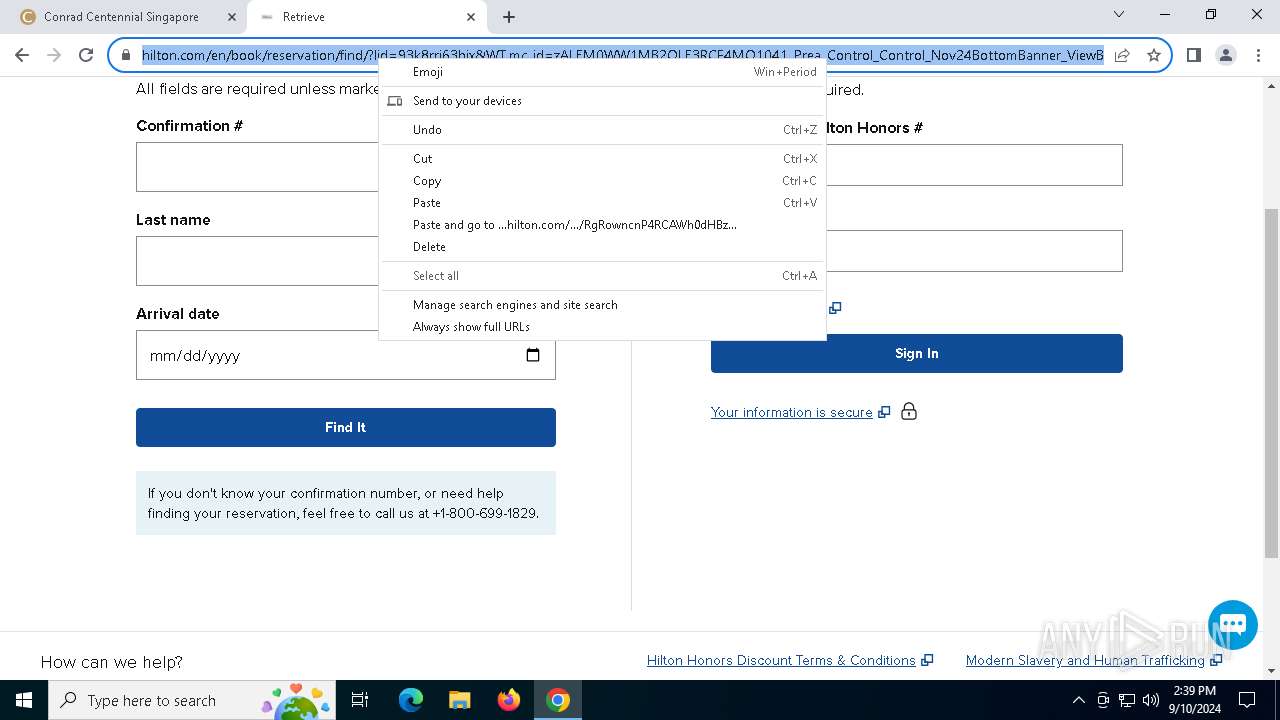
Task: Click the Chrome taskbar icon
Action: 558,700
